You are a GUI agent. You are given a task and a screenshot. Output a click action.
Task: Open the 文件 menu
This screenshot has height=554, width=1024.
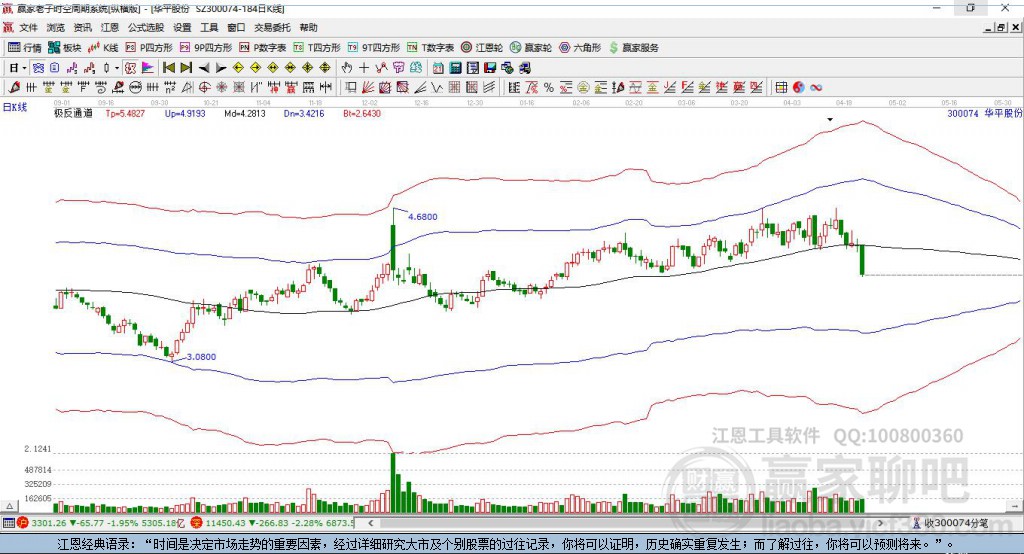pos(28,27)
